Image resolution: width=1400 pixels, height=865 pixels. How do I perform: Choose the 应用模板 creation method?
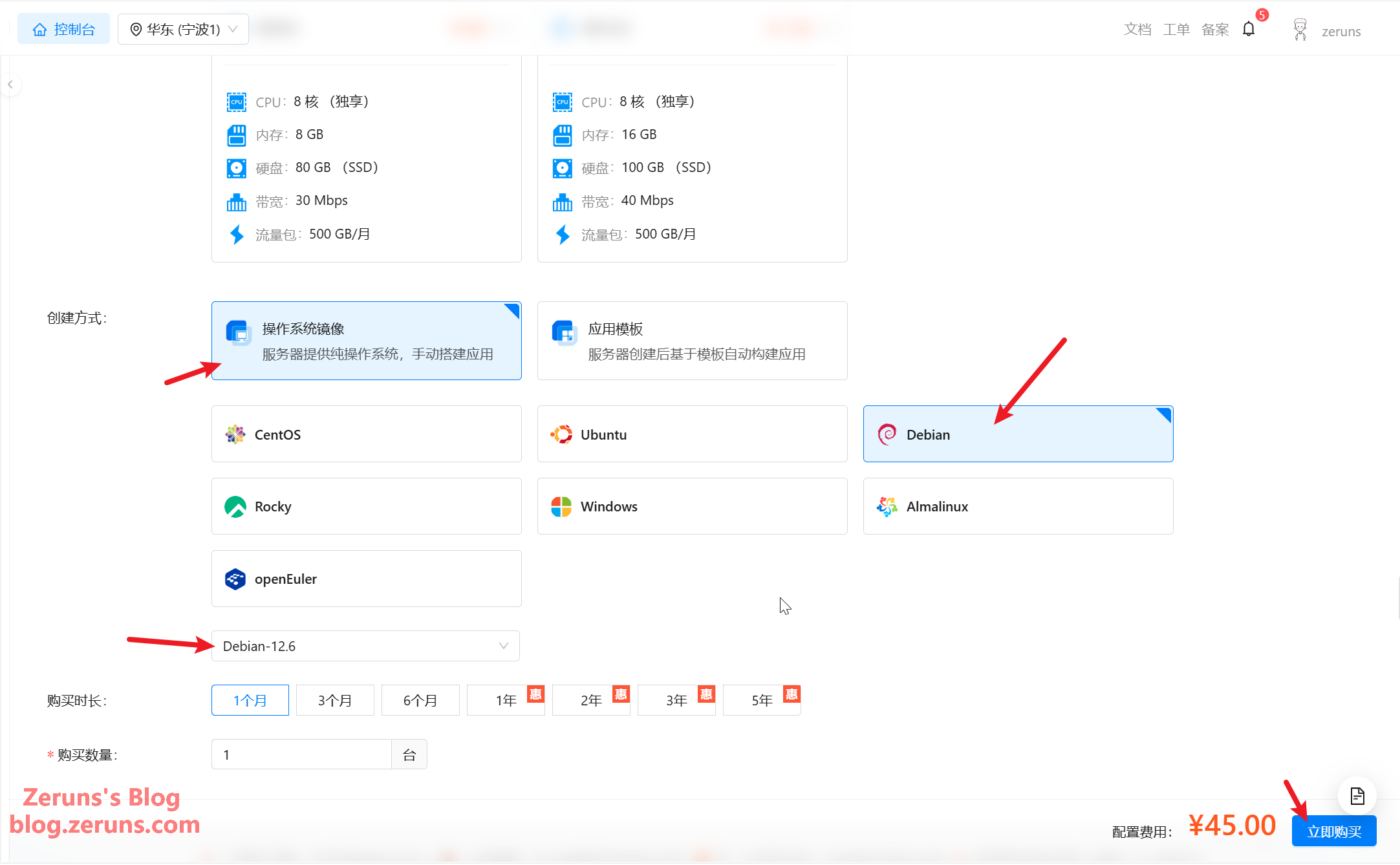[x=692, y=341]
